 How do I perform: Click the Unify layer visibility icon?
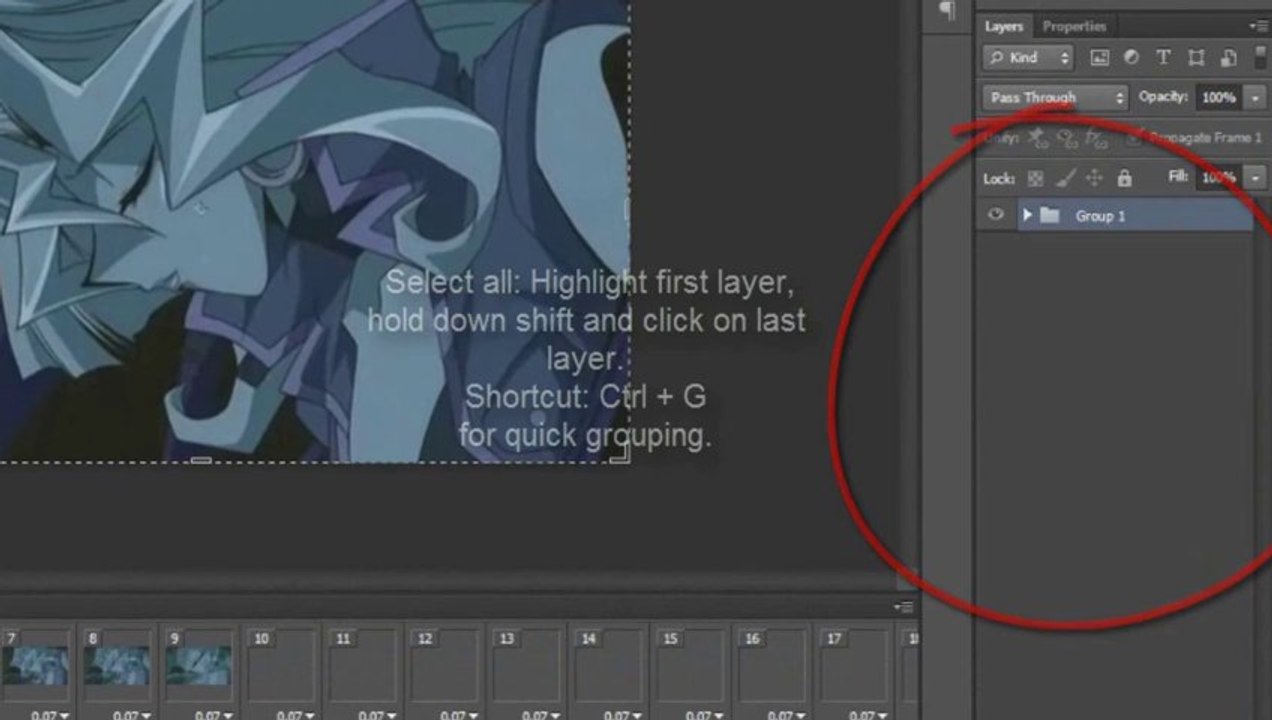1067,138
